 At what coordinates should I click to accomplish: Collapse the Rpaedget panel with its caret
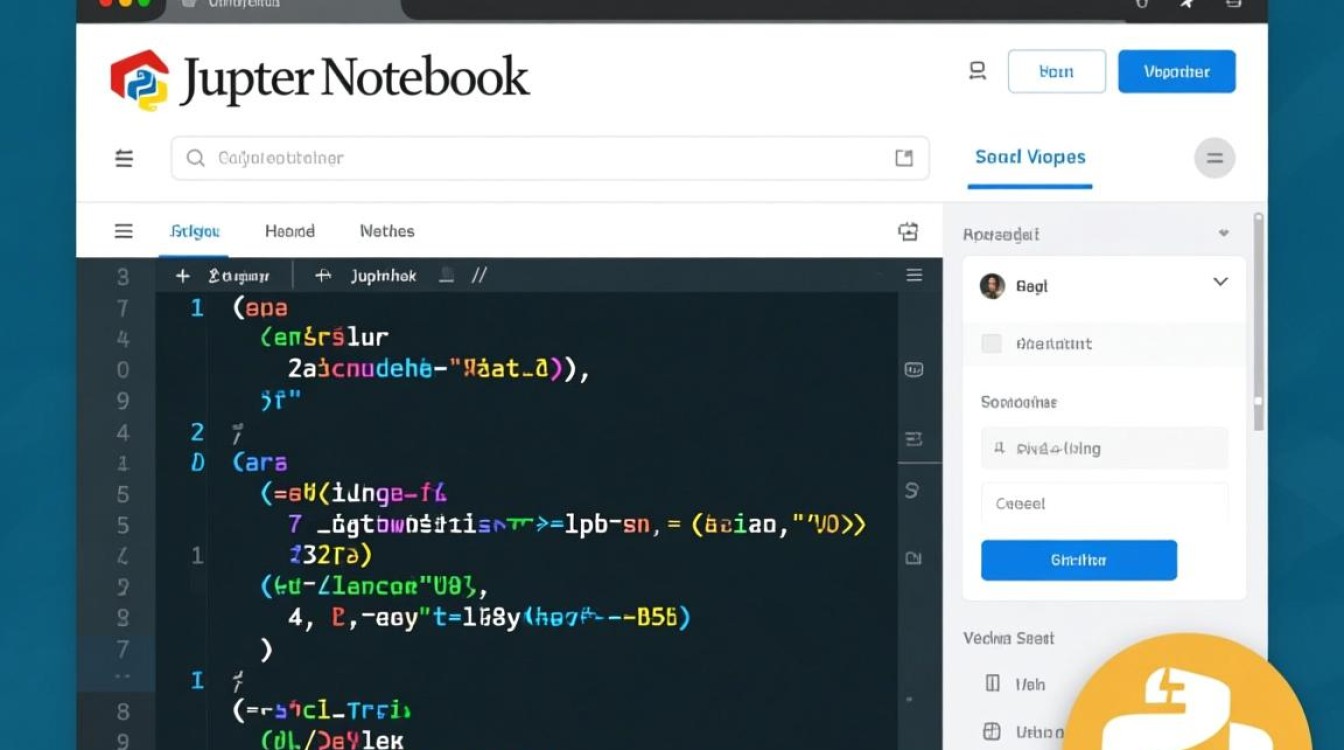(x=1223, y=234)
